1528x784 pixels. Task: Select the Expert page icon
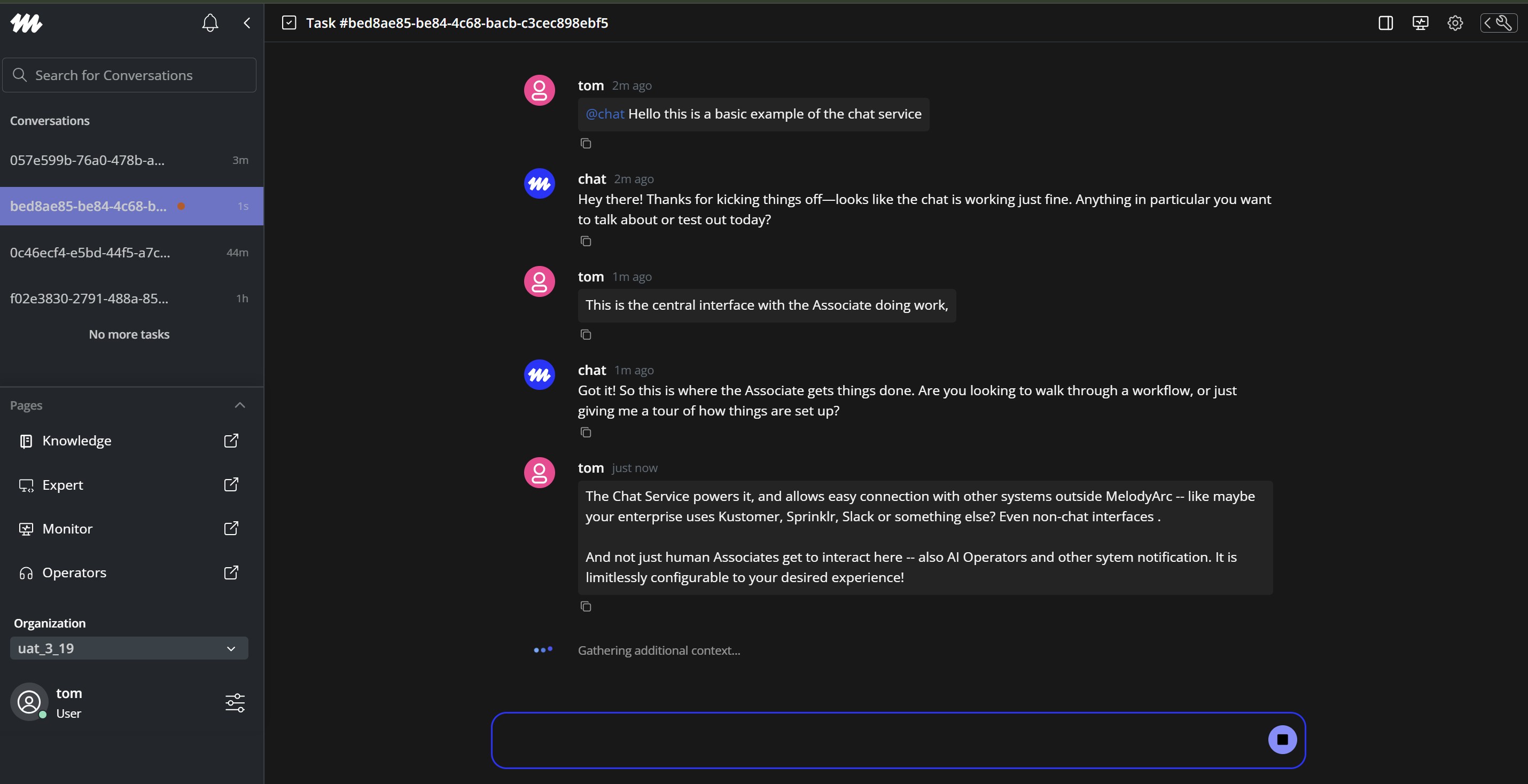26,484
